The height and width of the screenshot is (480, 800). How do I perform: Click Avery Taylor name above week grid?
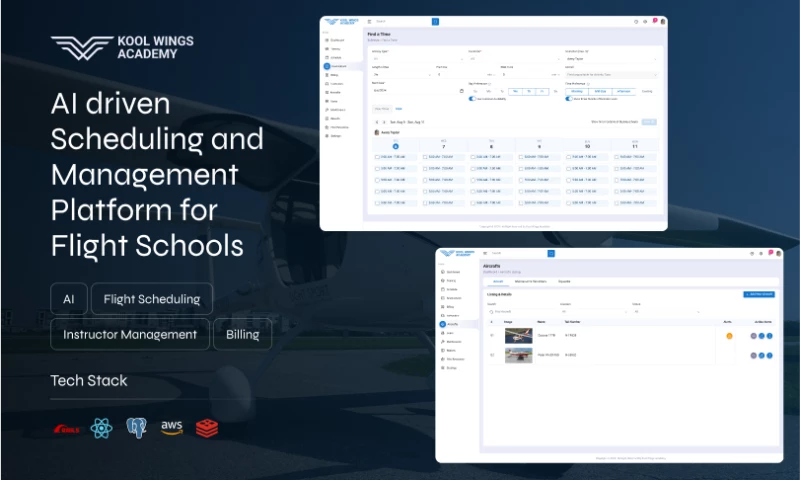click(x=390, y=133)
